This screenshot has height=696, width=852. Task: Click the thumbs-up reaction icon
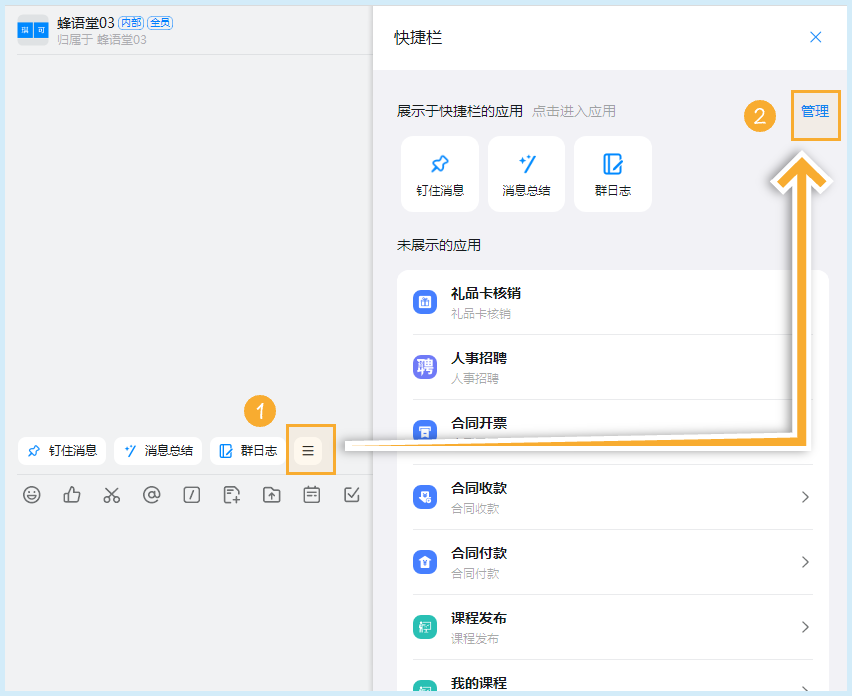[72, 494]
